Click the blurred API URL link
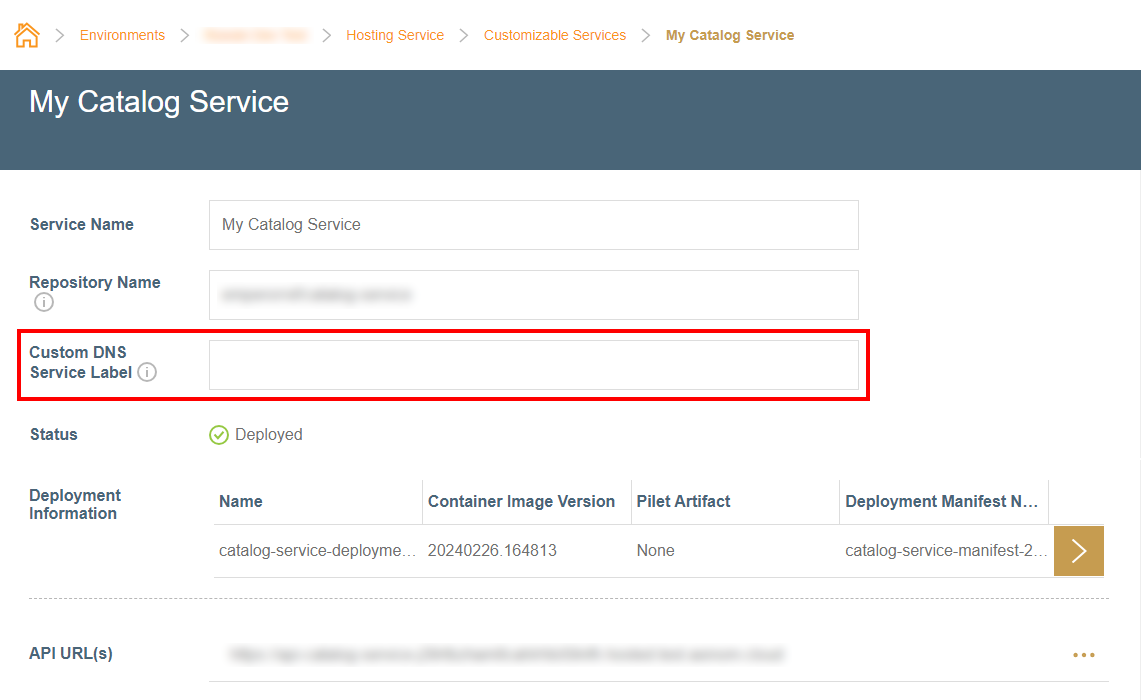The height and width of the screenshot is (700, 1141). click(507, 655)
